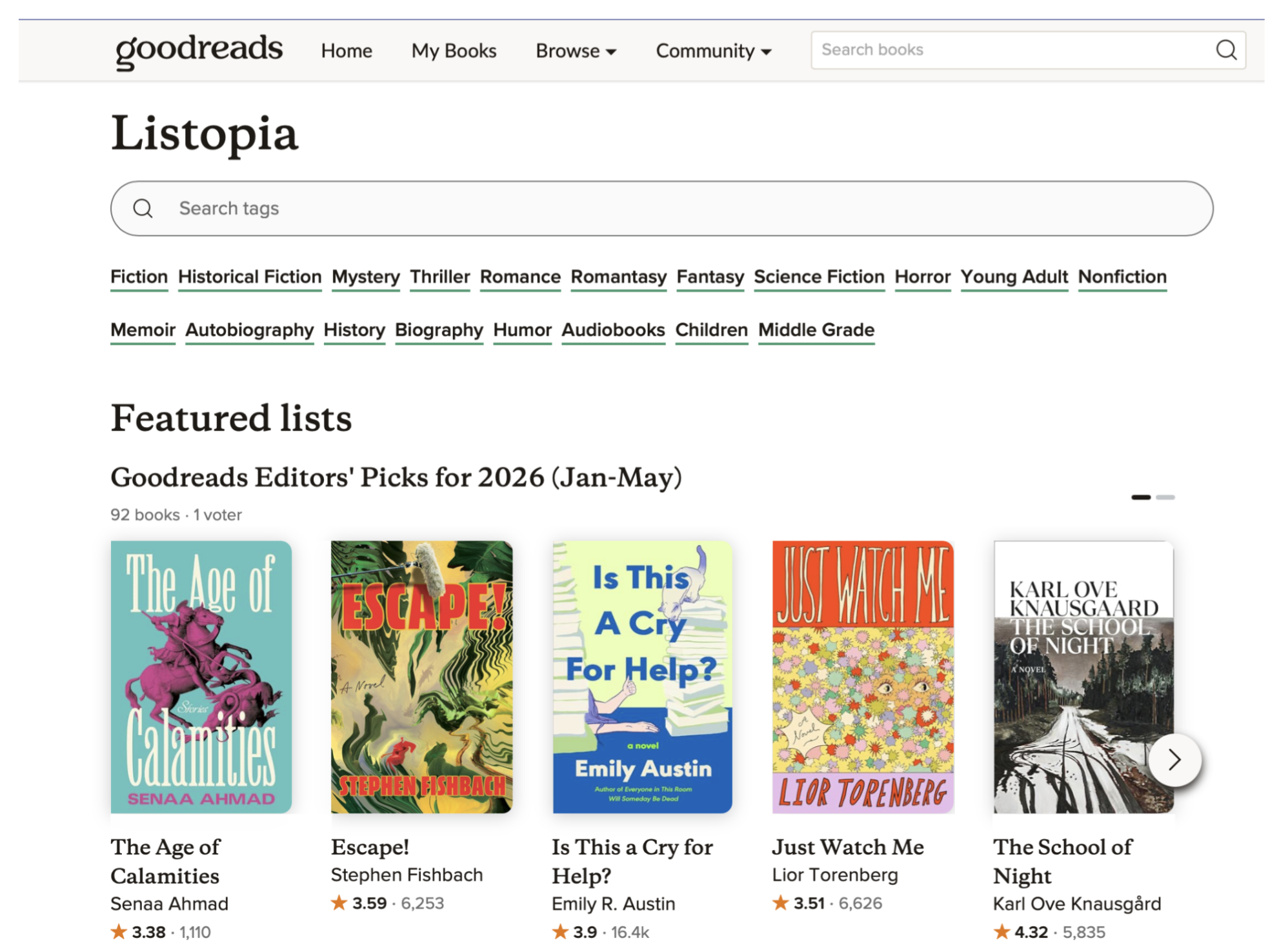Image resolution: width=1279 pixels, height=952 pixels.
Task: Focus the Search tags field
Action: 661,208
